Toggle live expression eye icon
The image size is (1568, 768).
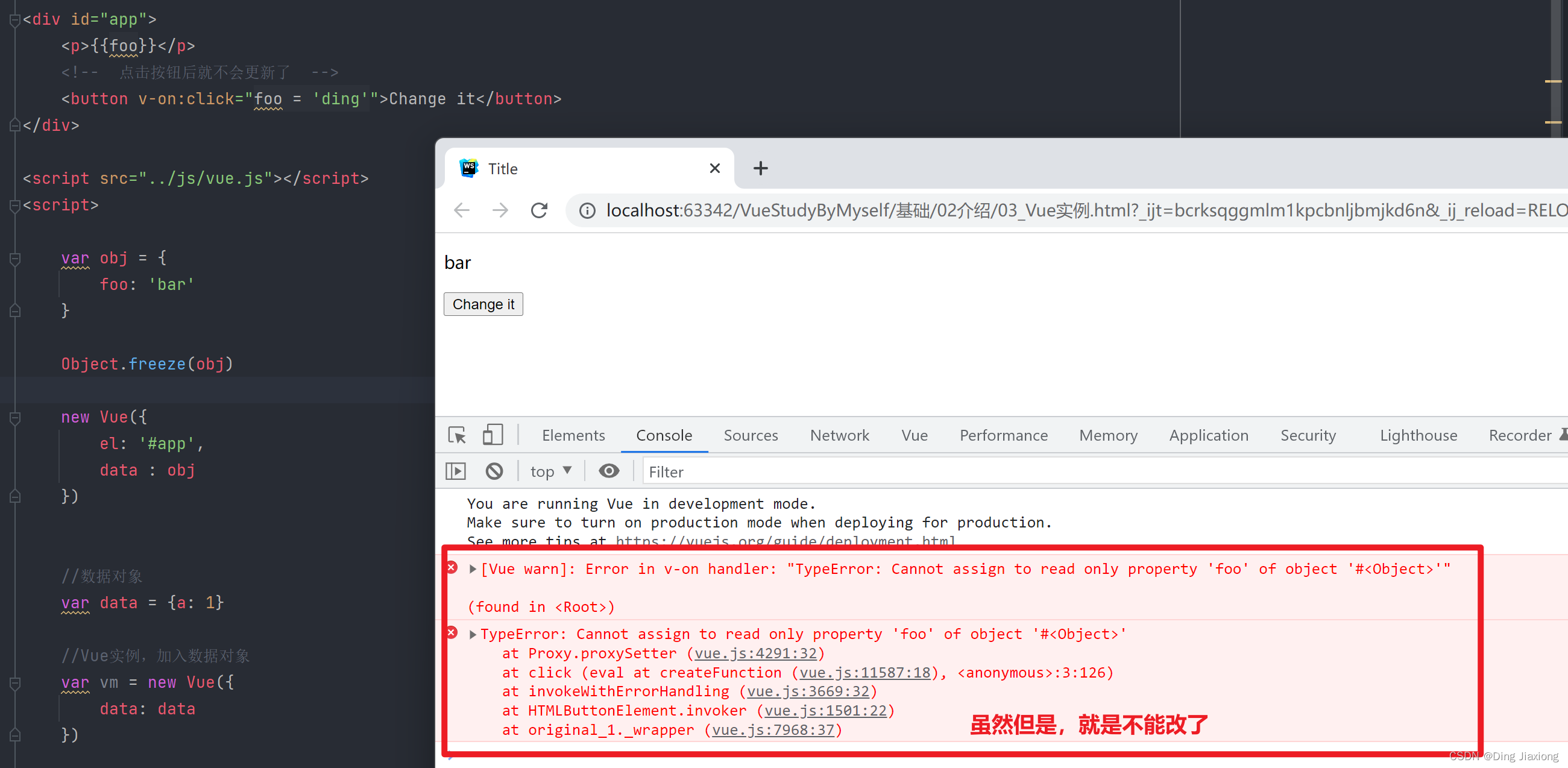point(609,471)
